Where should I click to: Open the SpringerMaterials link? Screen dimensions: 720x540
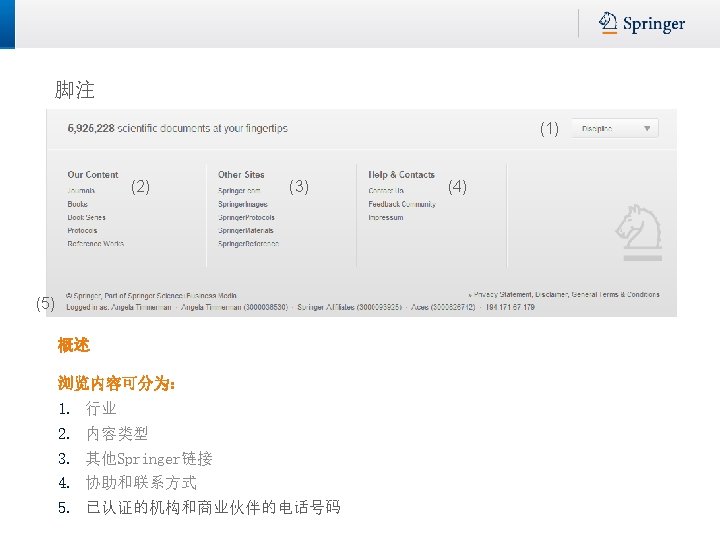tap(246, 230)
